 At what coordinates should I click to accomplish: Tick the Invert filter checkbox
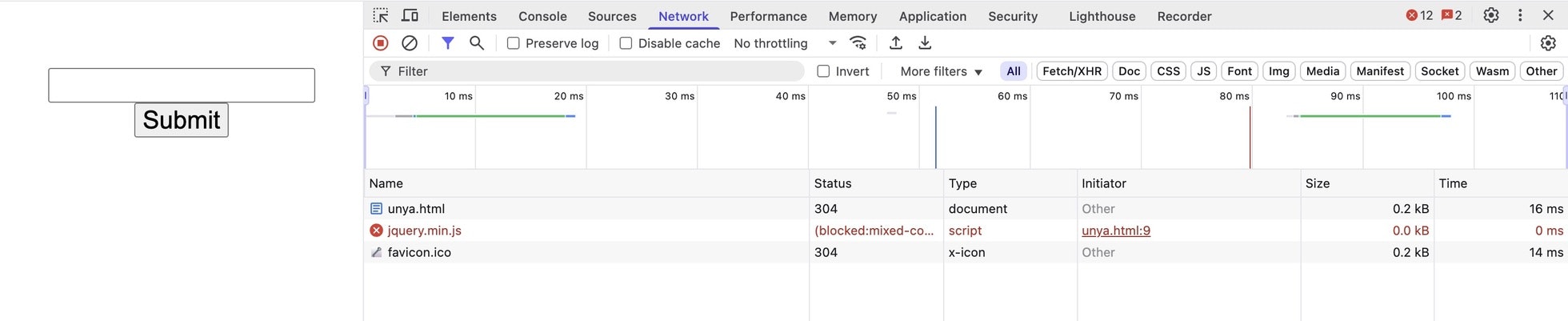(x=823, y=71)
